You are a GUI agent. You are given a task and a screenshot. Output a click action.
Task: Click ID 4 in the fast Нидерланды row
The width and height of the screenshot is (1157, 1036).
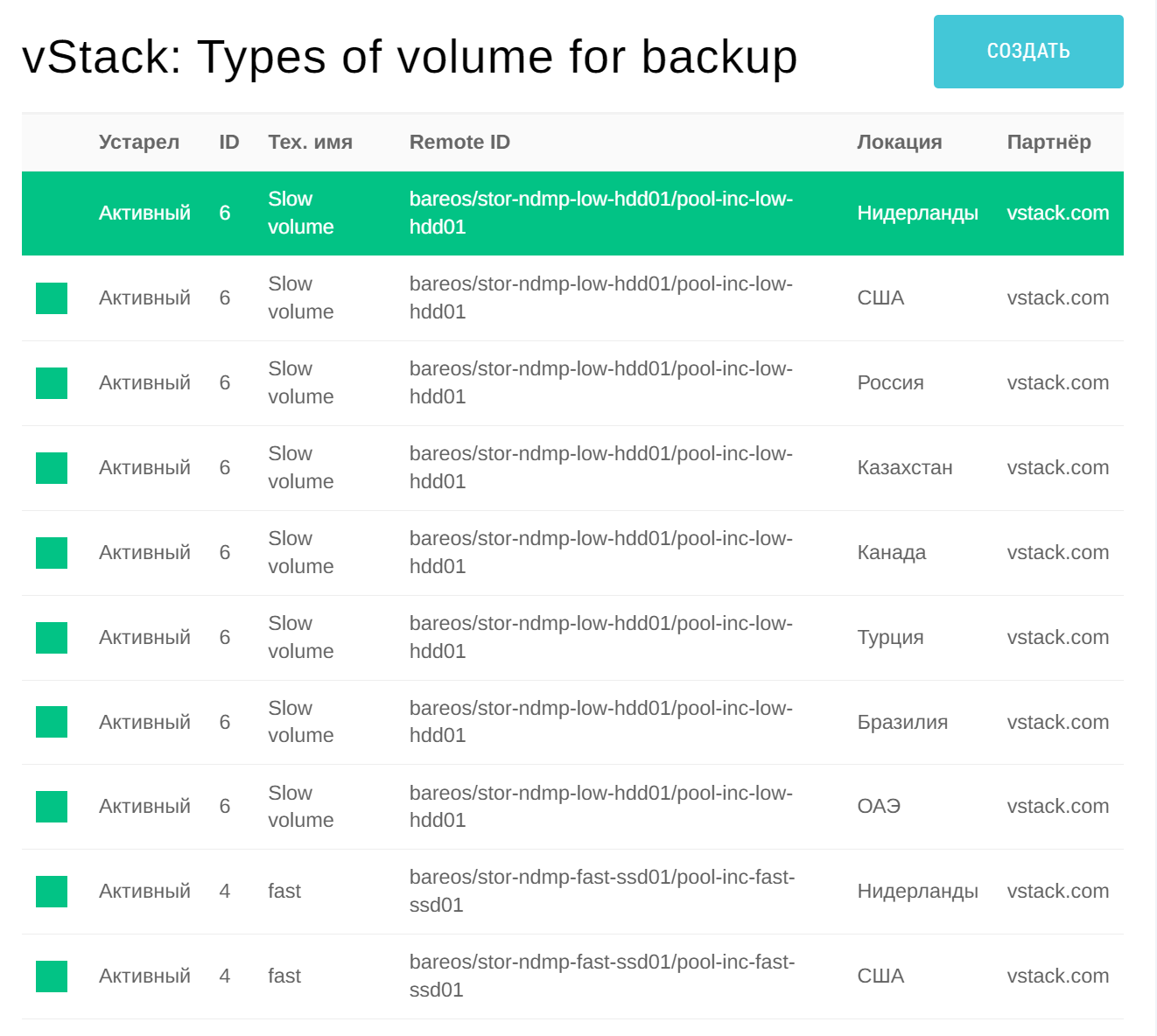coord(225,892)
